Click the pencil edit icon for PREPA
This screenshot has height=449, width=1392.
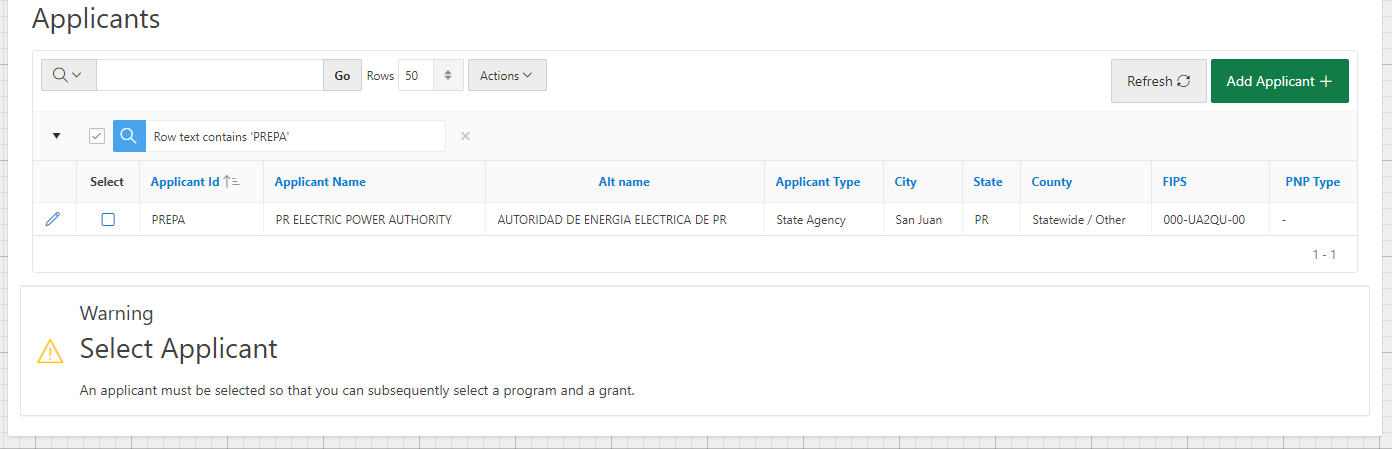53,219
